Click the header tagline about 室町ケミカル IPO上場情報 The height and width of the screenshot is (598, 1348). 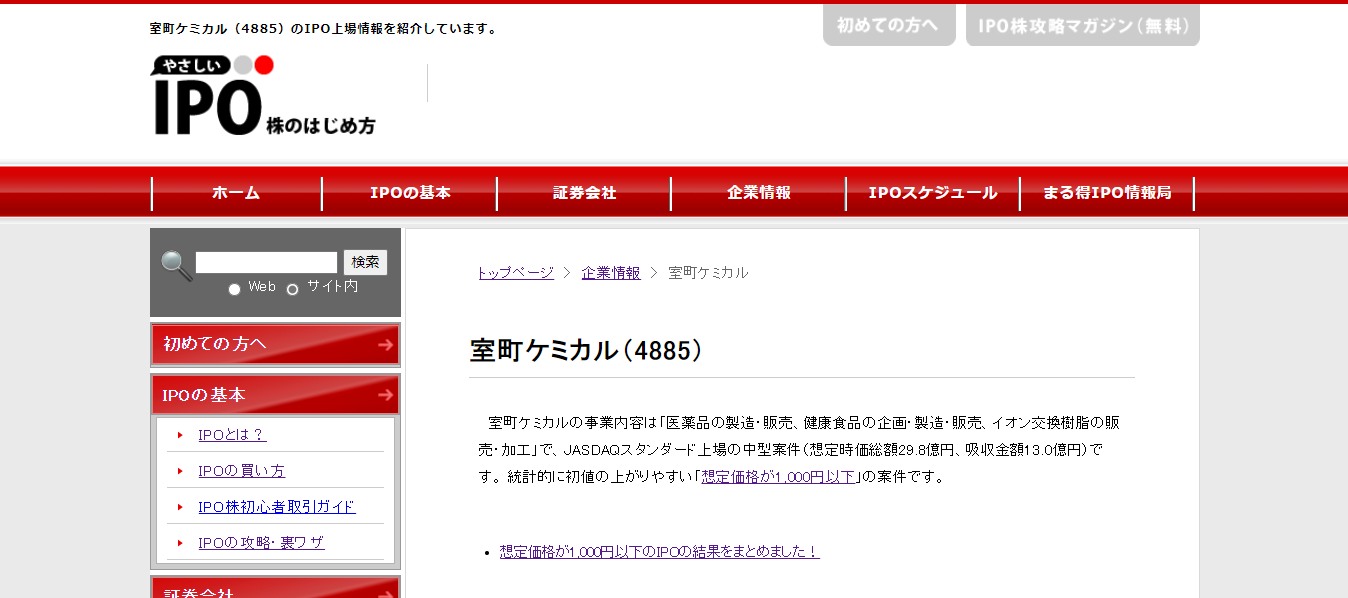click(x=324, y=29)
